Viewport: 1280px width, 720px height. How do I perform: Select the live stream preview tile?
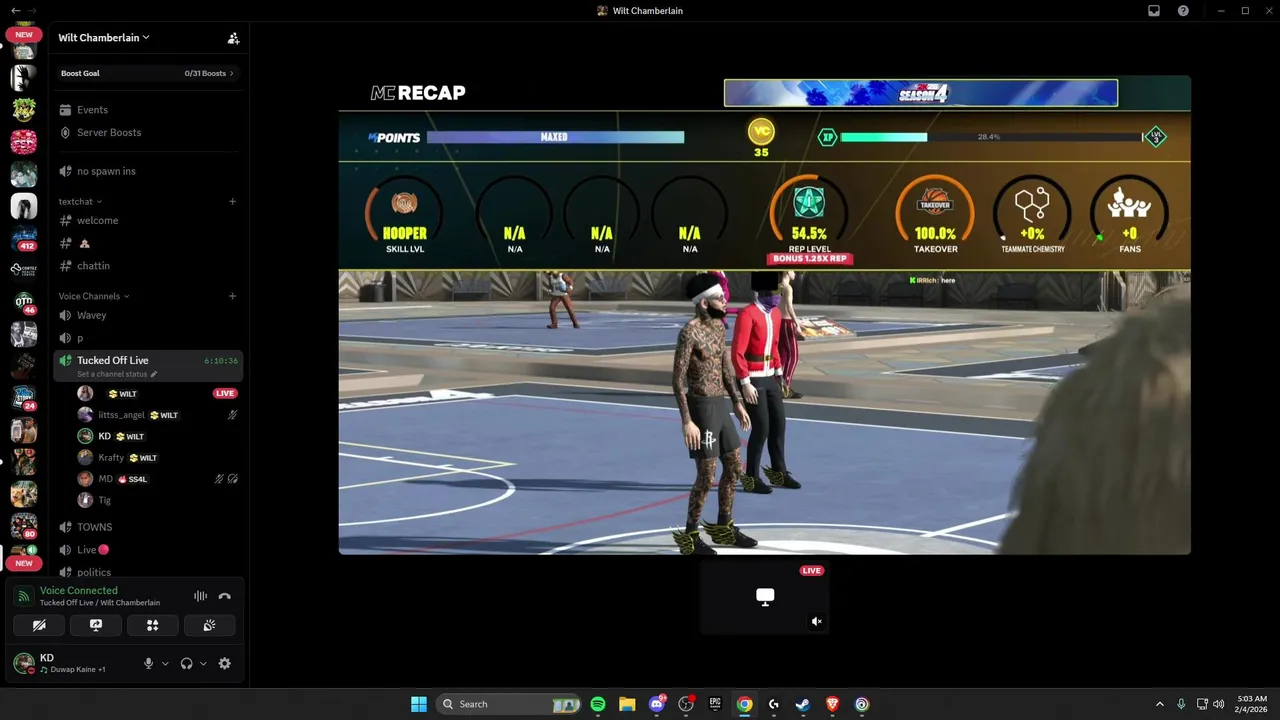tap(765, 597)
